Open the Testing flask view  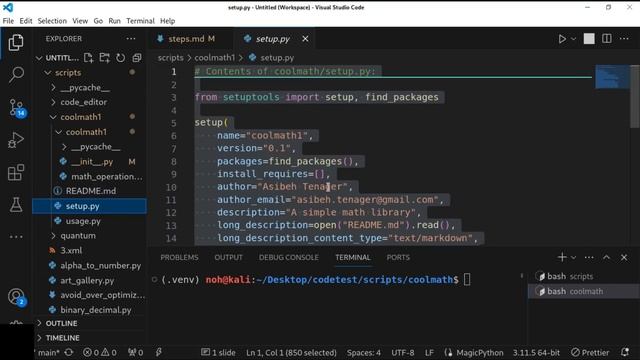tap(16, 204)
